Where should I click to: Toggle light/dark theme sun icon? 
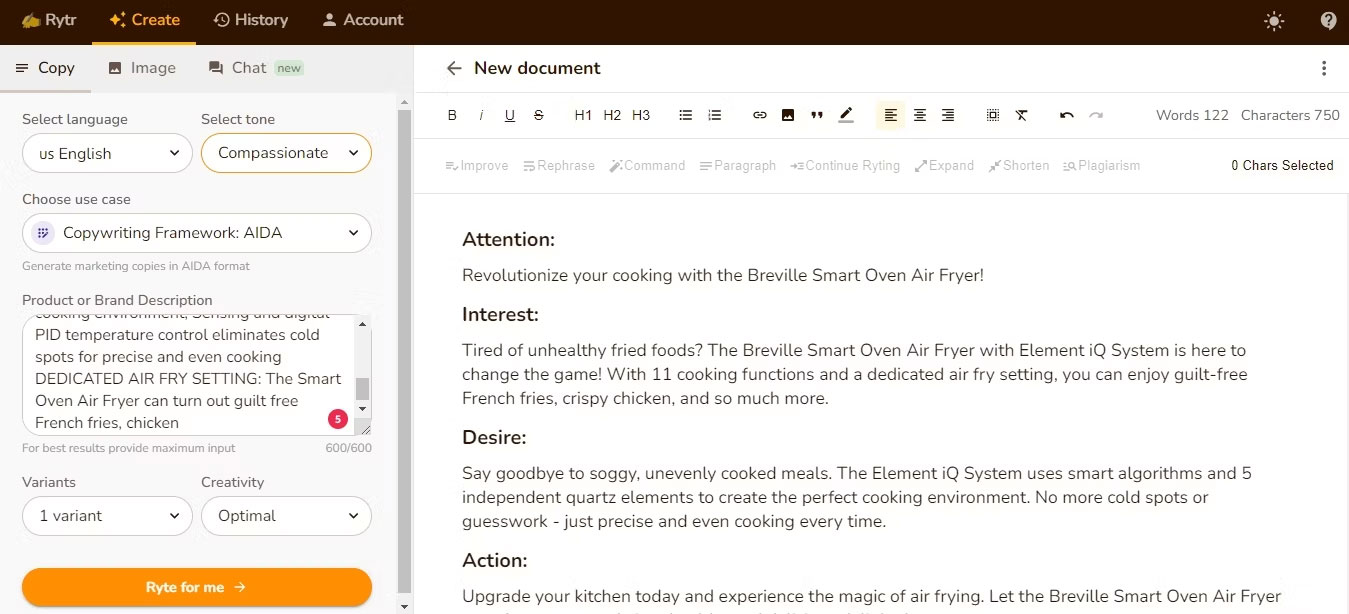tap(1274, 20)
